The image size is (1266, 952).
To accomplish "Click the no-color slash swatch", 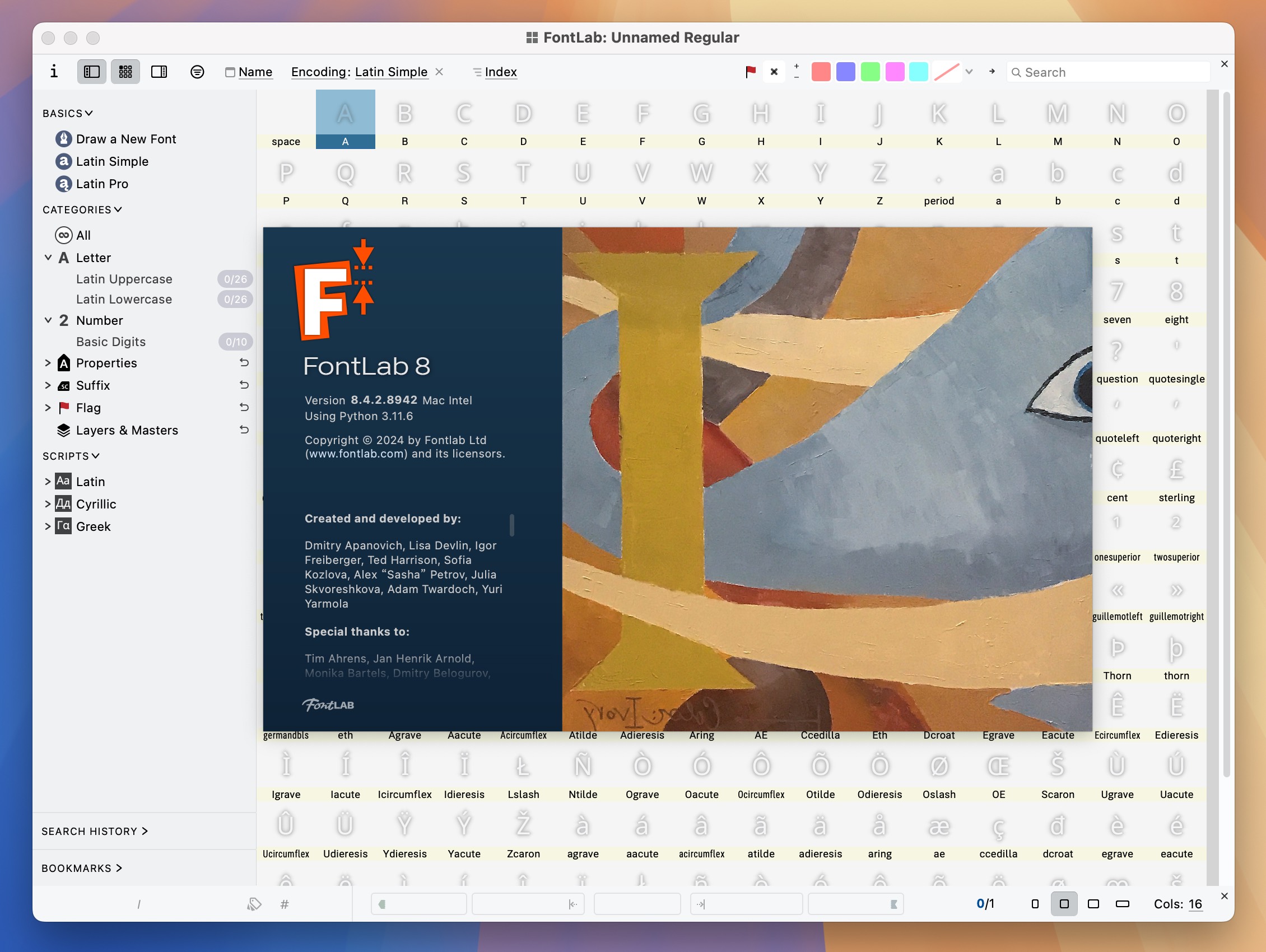I will tap(947, 72).
